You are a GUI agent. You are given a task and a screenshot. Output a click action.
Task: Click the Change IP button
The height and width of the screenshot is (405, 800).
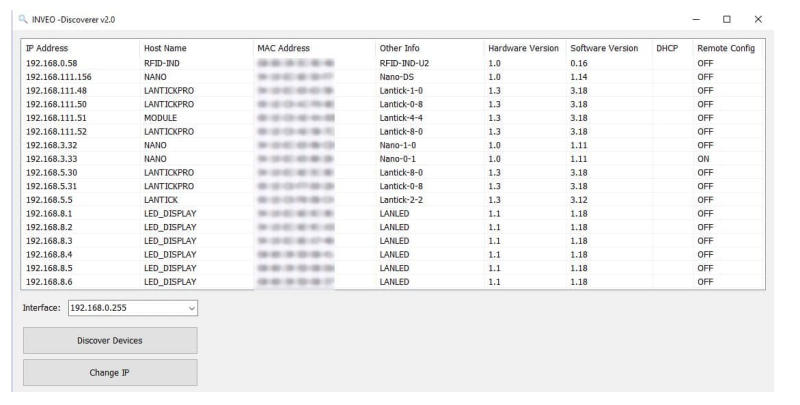tap(110, 372)
